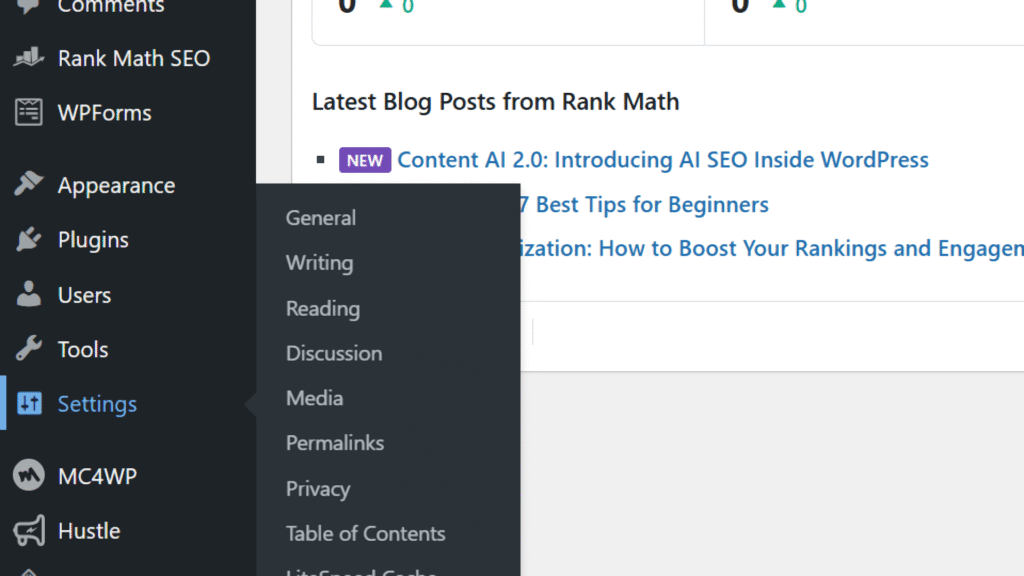
Task: Open the Content AI 2.0 blog post
Action: point(662,160)
